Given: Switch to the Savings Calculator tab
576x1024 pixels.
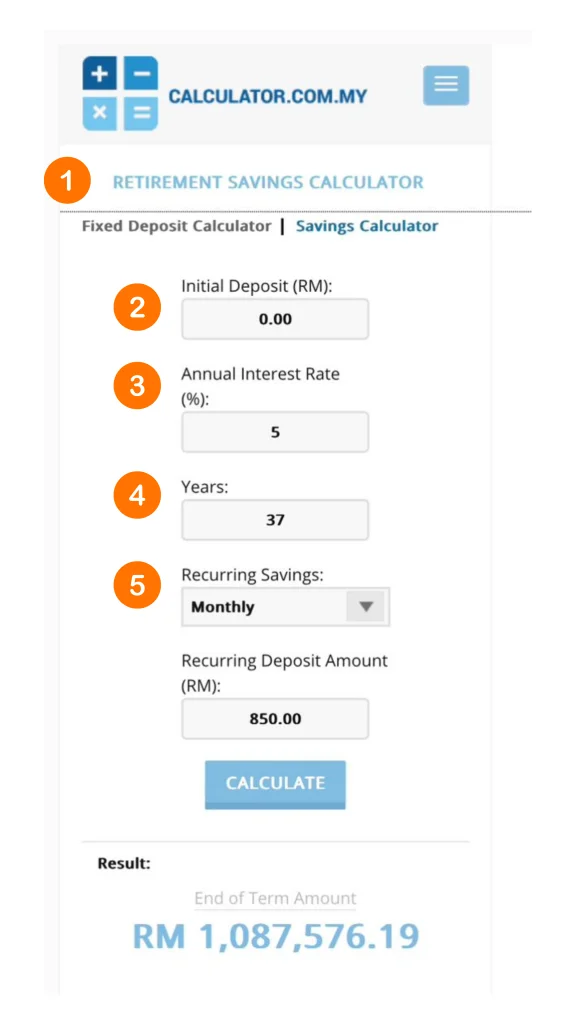Looking at the screenshot, I should [x=366, y=227].
